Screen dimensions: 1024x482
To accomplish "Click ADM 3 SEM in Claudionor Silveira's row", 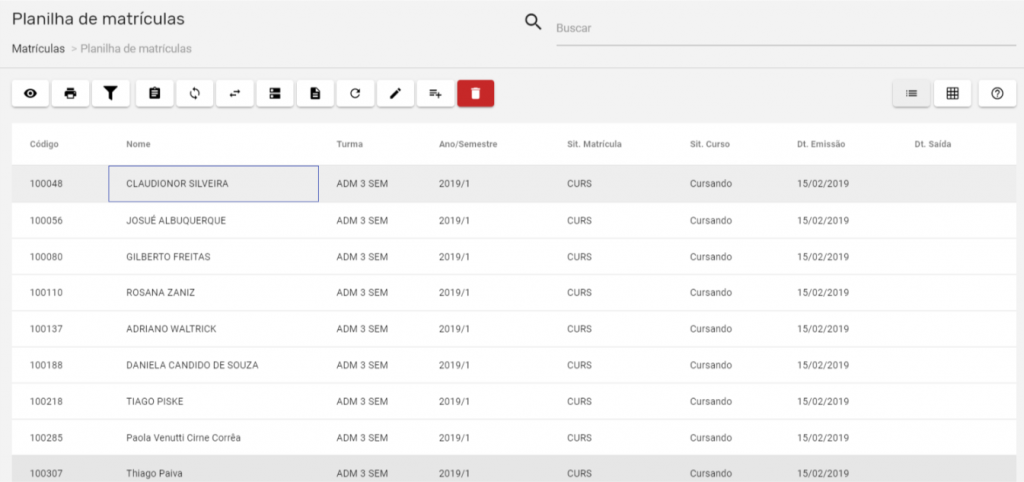I will coord(362,184).
